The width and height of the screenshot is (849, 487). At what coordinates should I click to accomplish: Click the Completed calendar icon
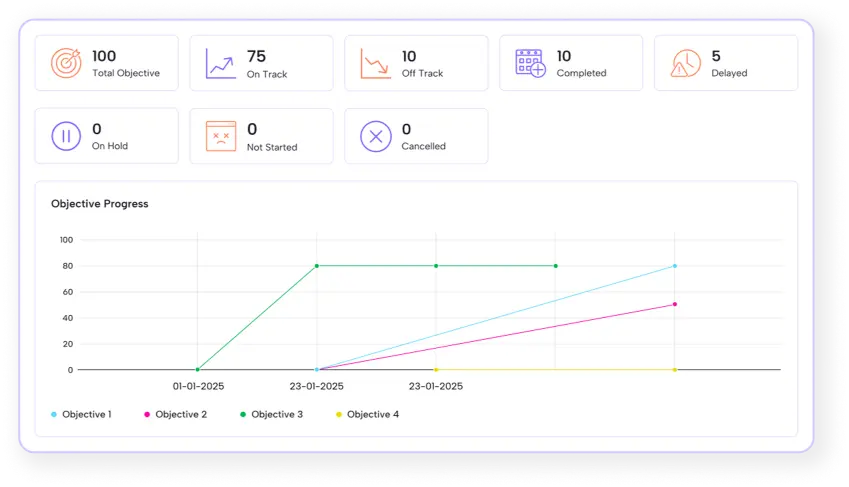click(x=530, y=64)
